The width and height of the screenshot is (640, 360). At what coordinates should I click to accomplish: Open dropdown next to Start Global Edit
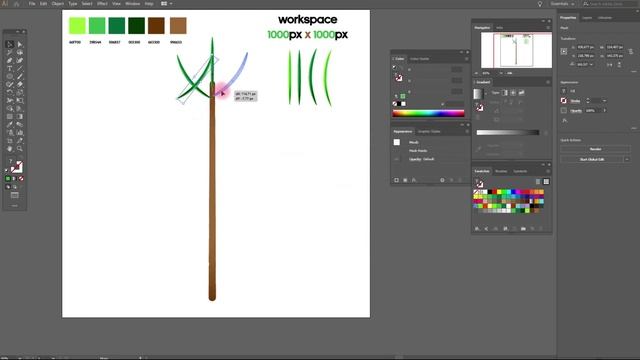(627, 159)
